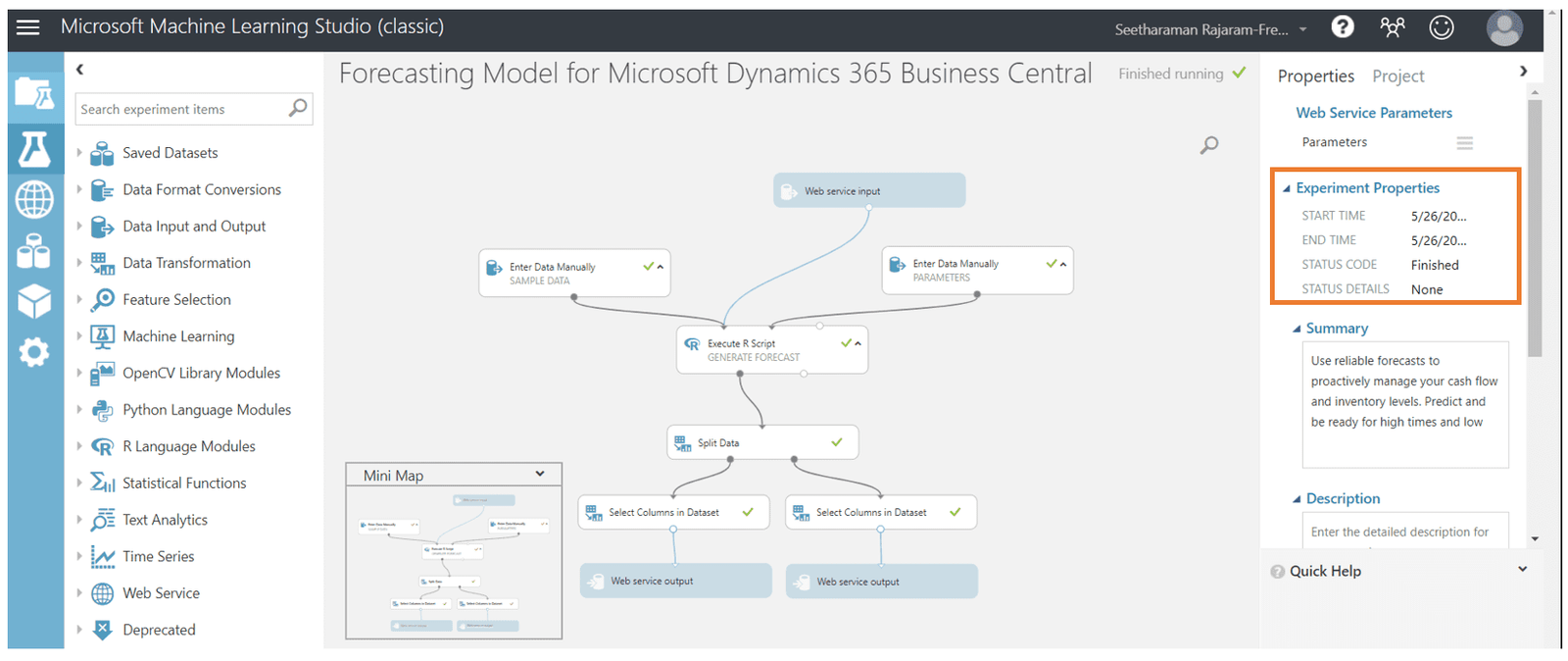Expand the Quick Help panel chevron
This screenshot has height=661, width=1568.
coord(1522,569)
